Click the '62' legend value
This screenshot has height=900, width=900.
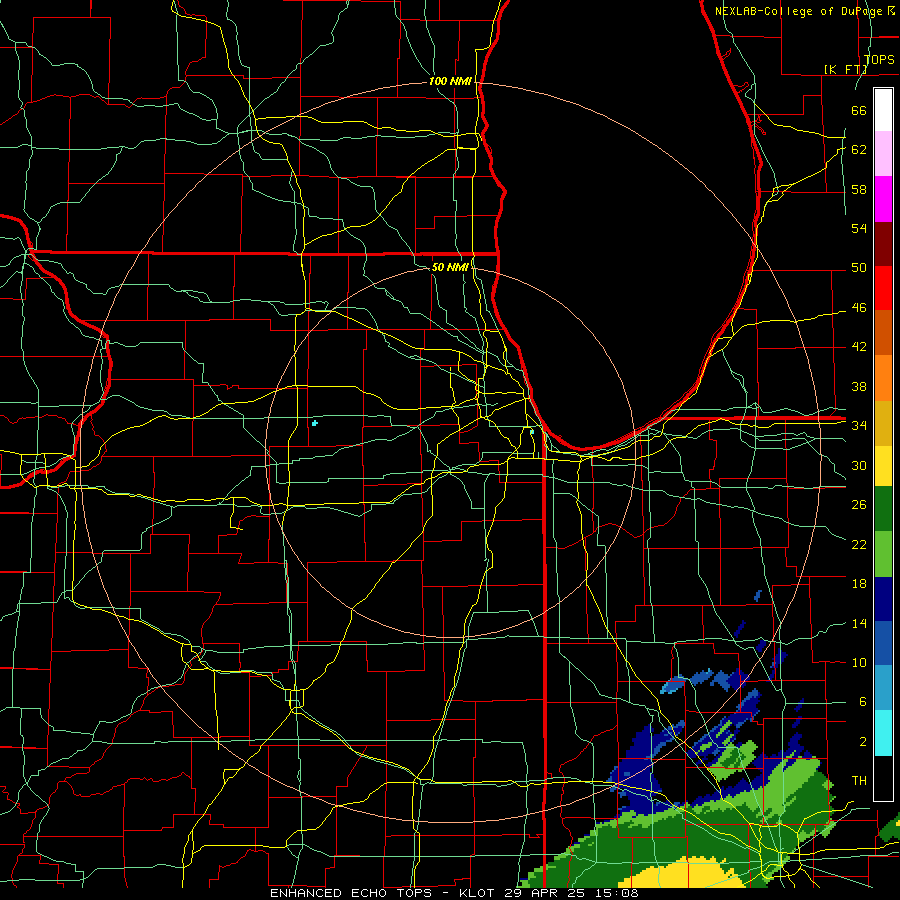pos(859,150)
